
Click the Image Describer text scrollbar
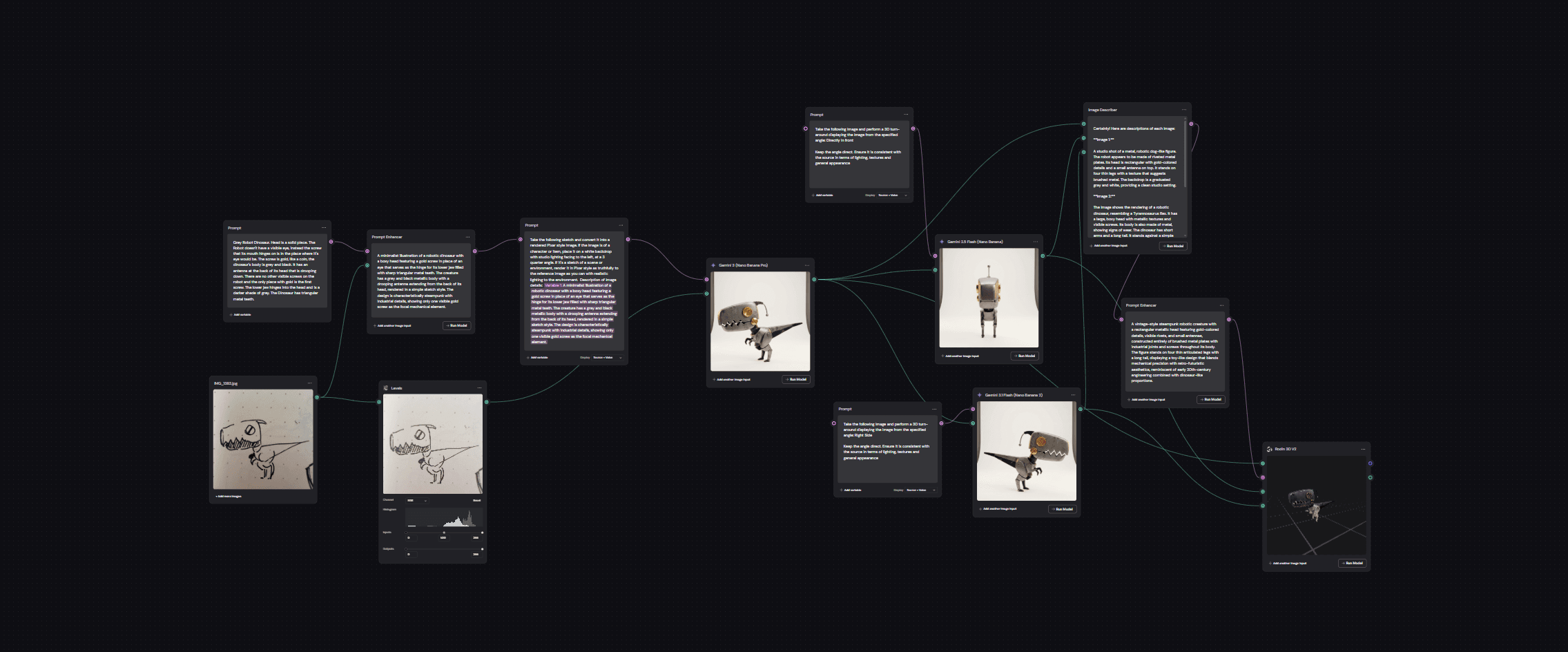pos(1185,153)
